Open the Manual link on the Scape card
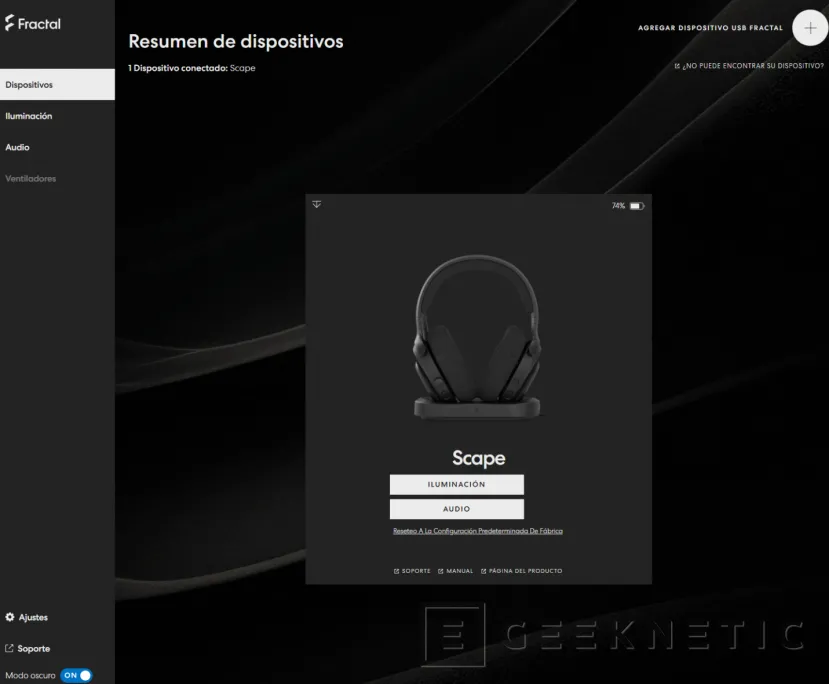 point(455,571)
